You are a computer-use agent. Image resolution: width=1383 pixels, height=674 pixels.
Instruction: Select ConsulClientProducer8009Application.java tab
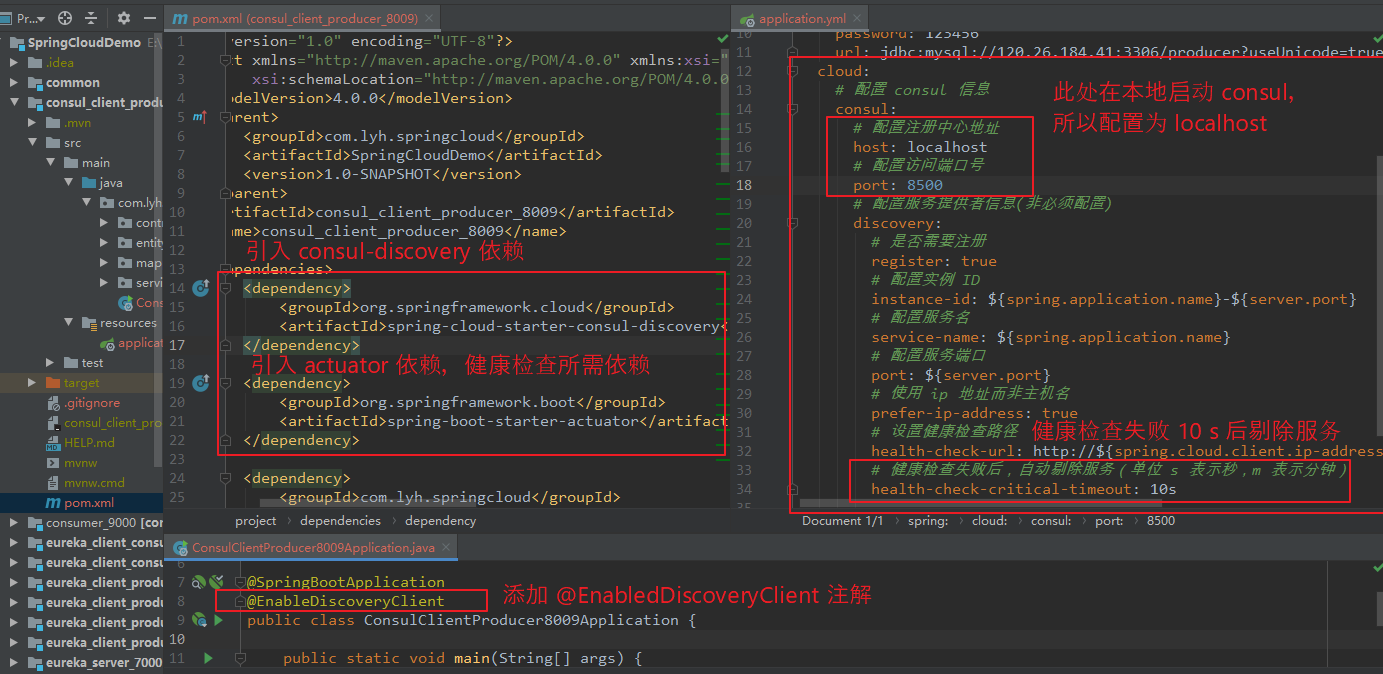click(x=312, y=548)
